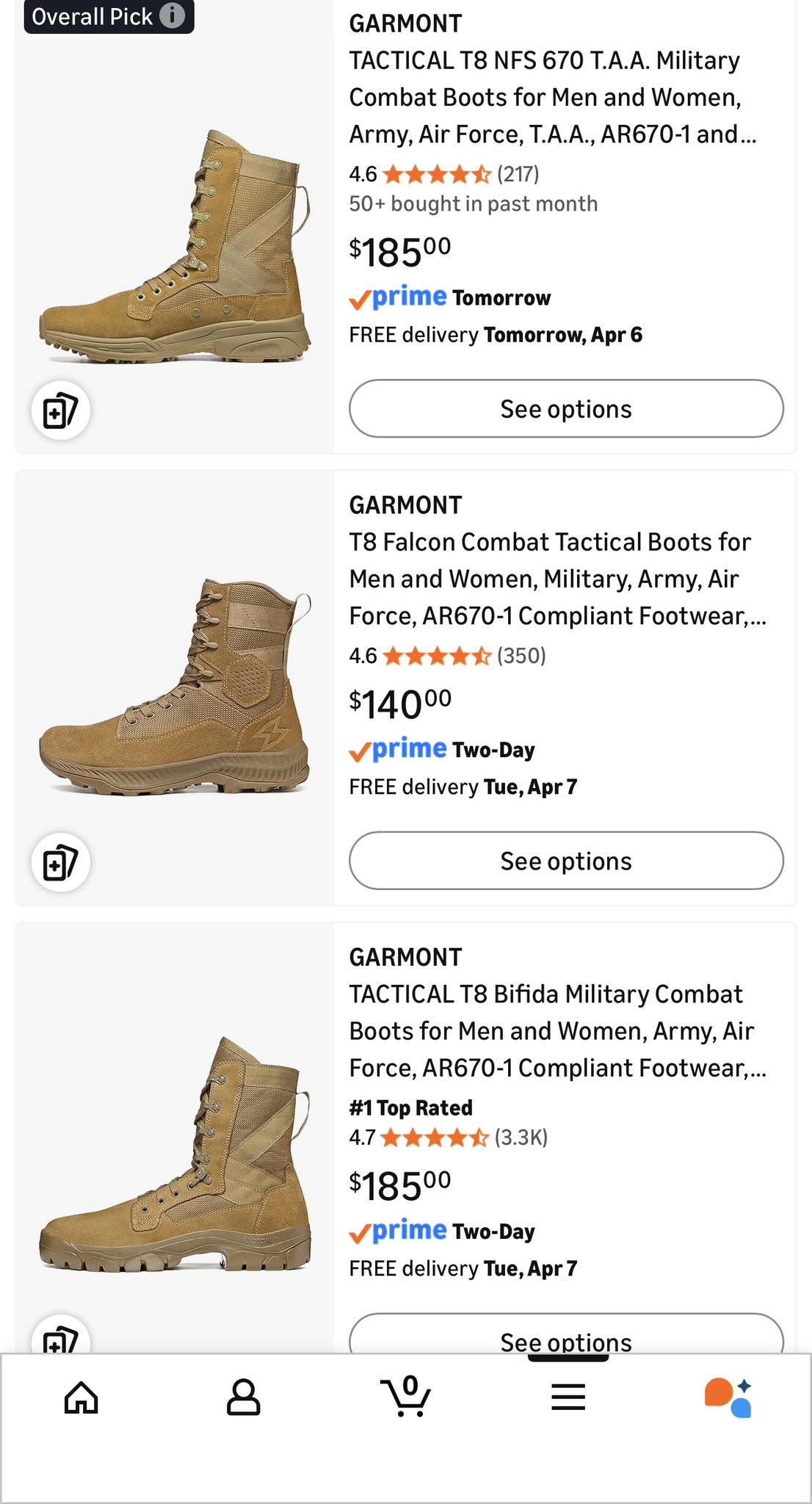The height and width of the screenshot is (1504, 812).
Task: Add T8 Bifida boot to list icon
Action: pos(61,1335)
